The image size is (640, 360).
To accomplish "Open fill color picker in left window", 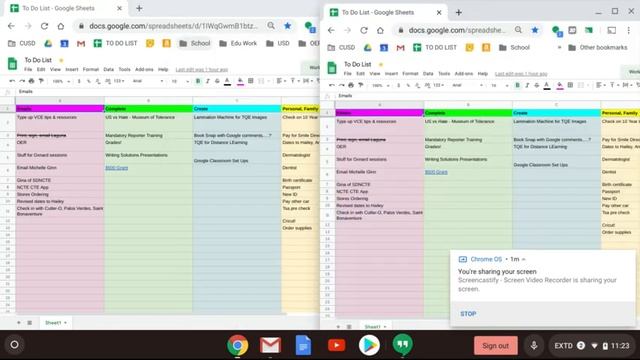I will (240, 81).
